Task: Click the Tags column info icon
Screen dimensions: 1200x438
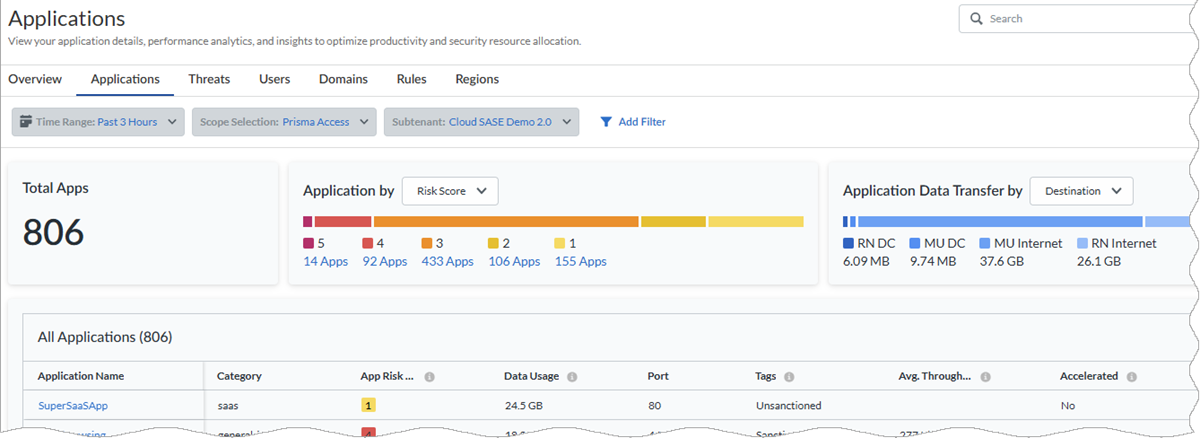Action: 789,377
